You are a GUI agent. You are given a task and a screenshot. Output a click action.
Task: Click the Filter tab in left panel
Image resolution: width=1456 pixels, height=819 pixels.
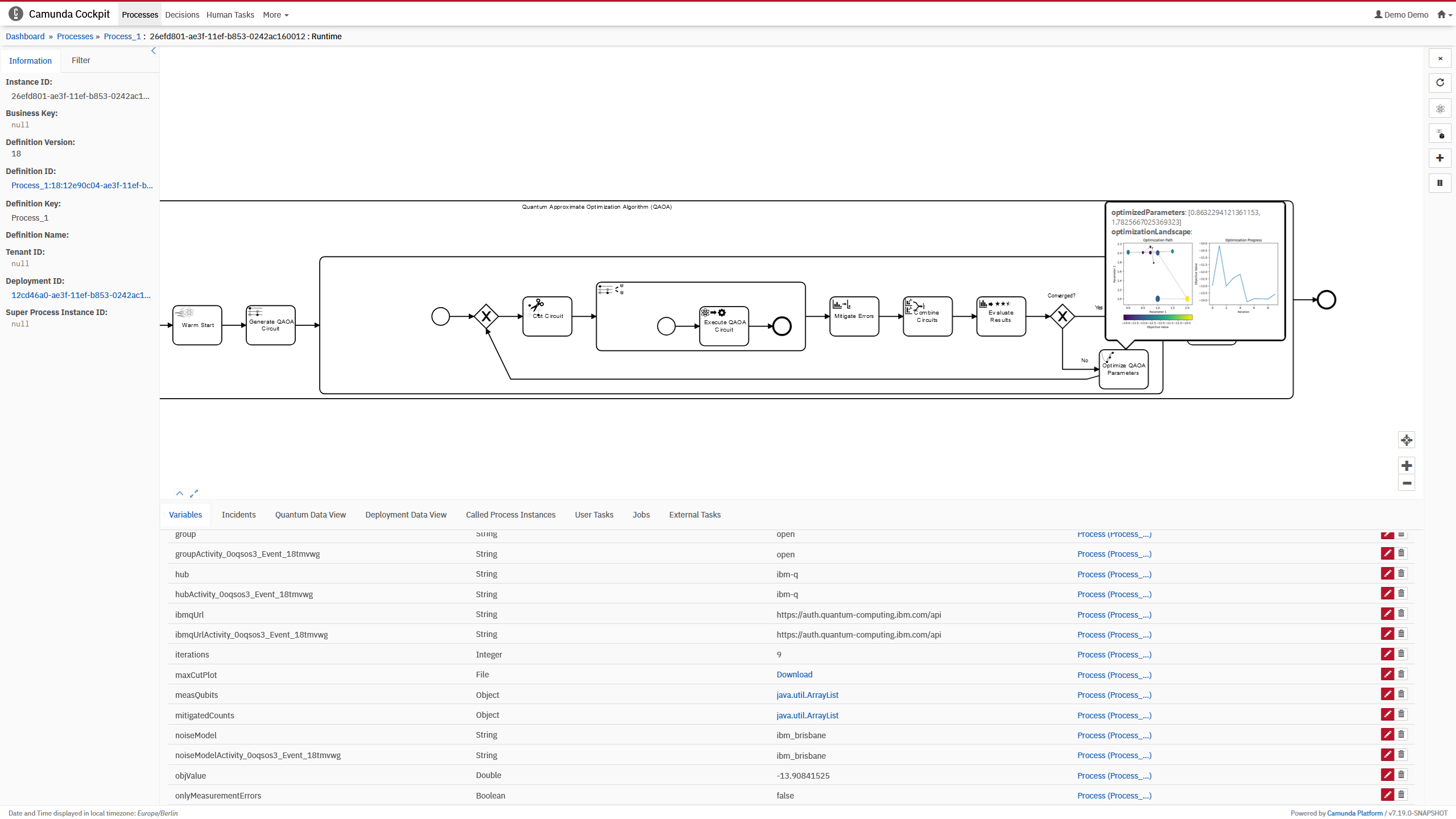pyautogui.click(x=80, y=60)
